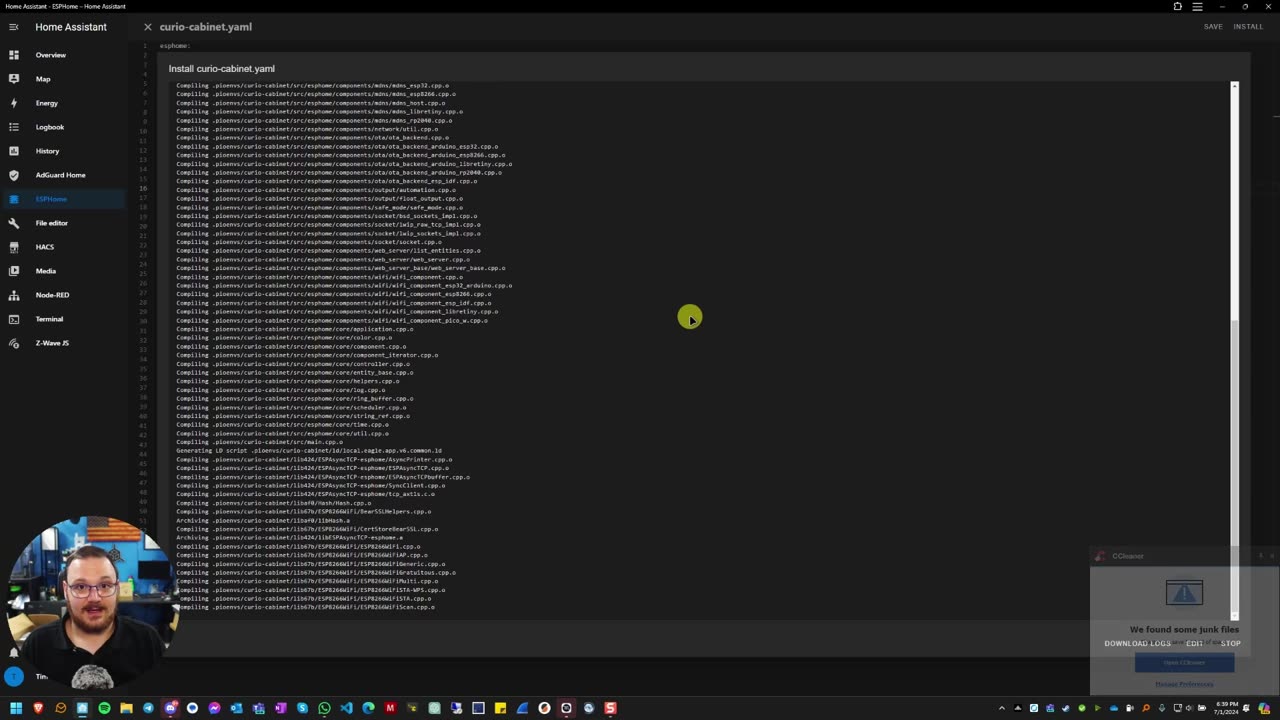Dismiss the CCleaner notification popup
The image size is (1280, 720).
[x=1271, y=556]
